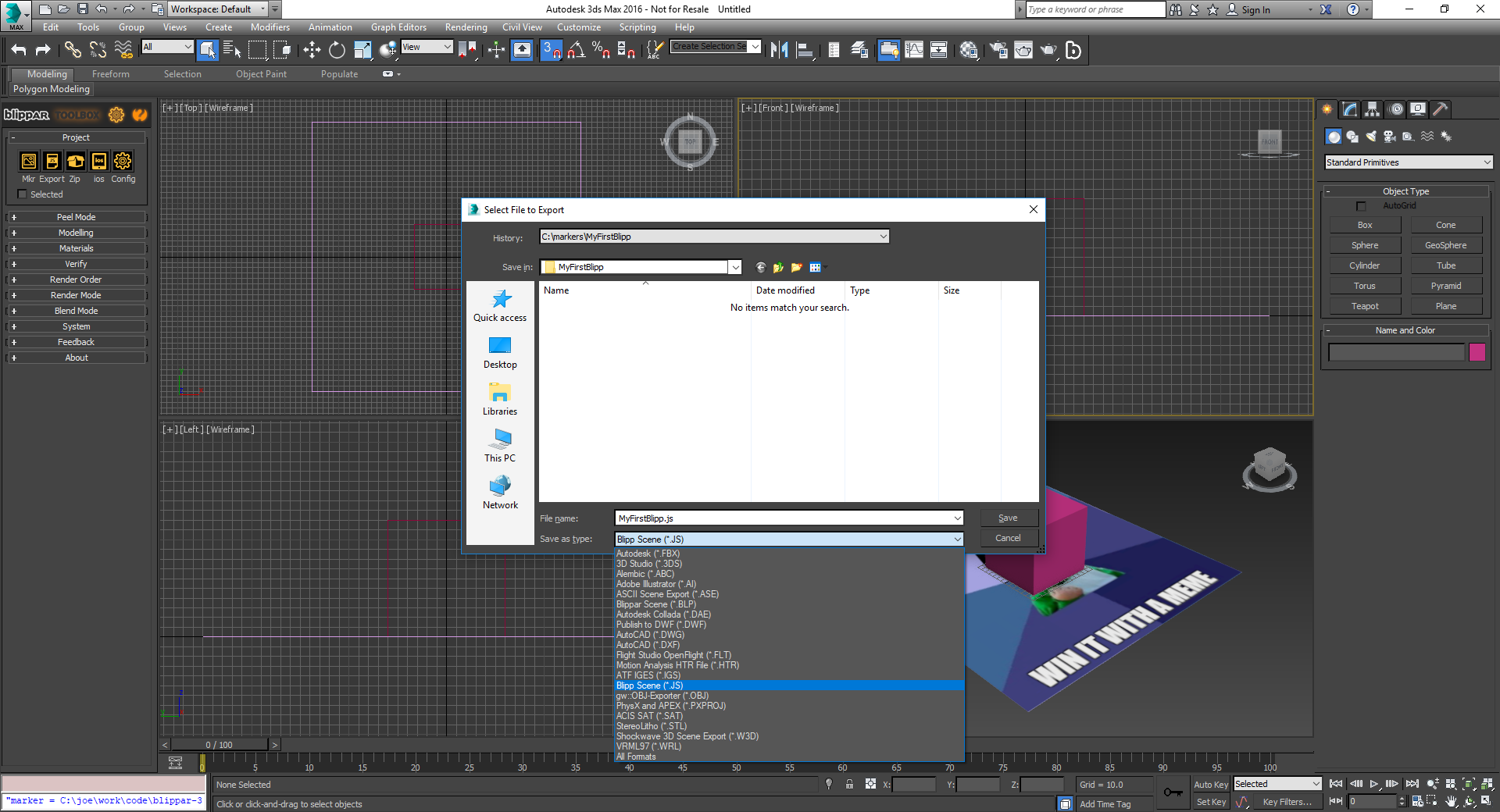
Task: Open Select by Name list icon
Action: [x=232, y=50]
